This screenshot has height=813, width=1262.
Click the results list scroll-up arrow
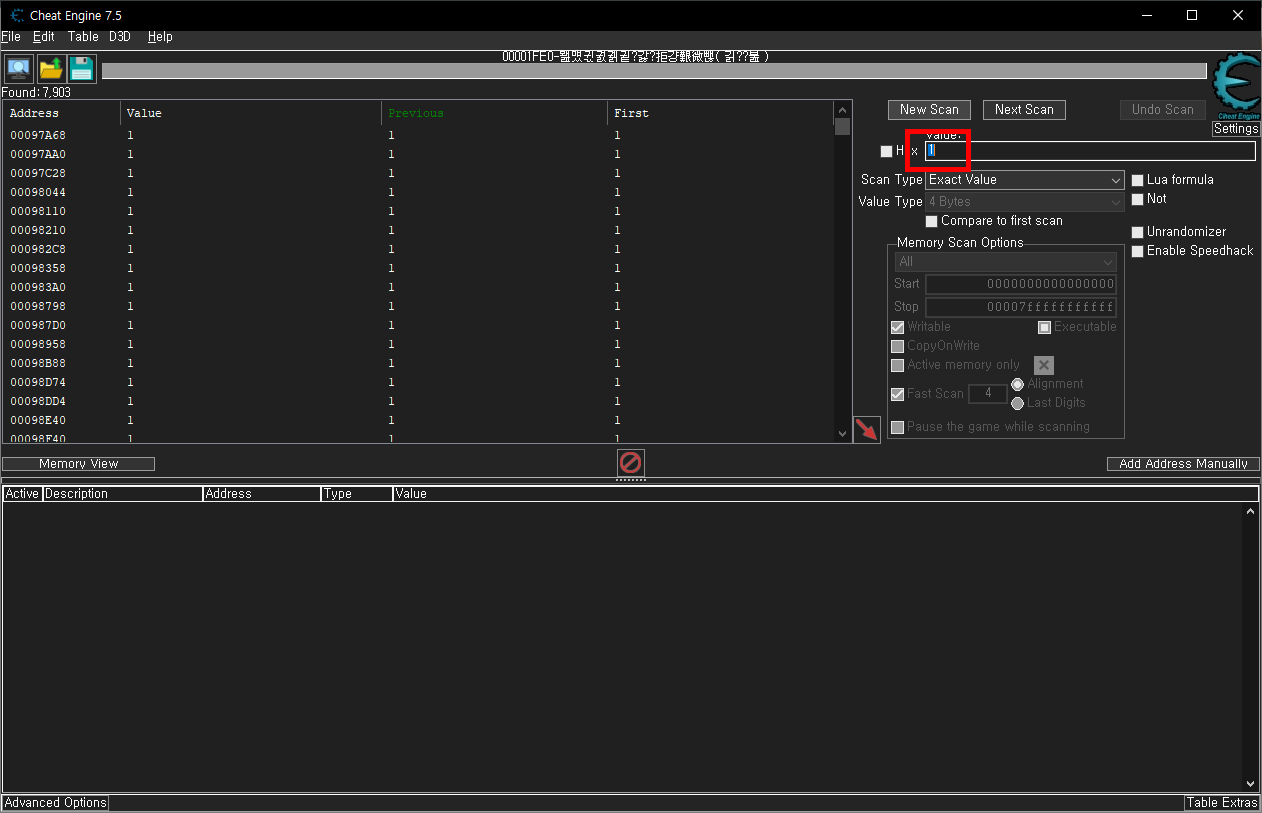[x=842, y=110]
